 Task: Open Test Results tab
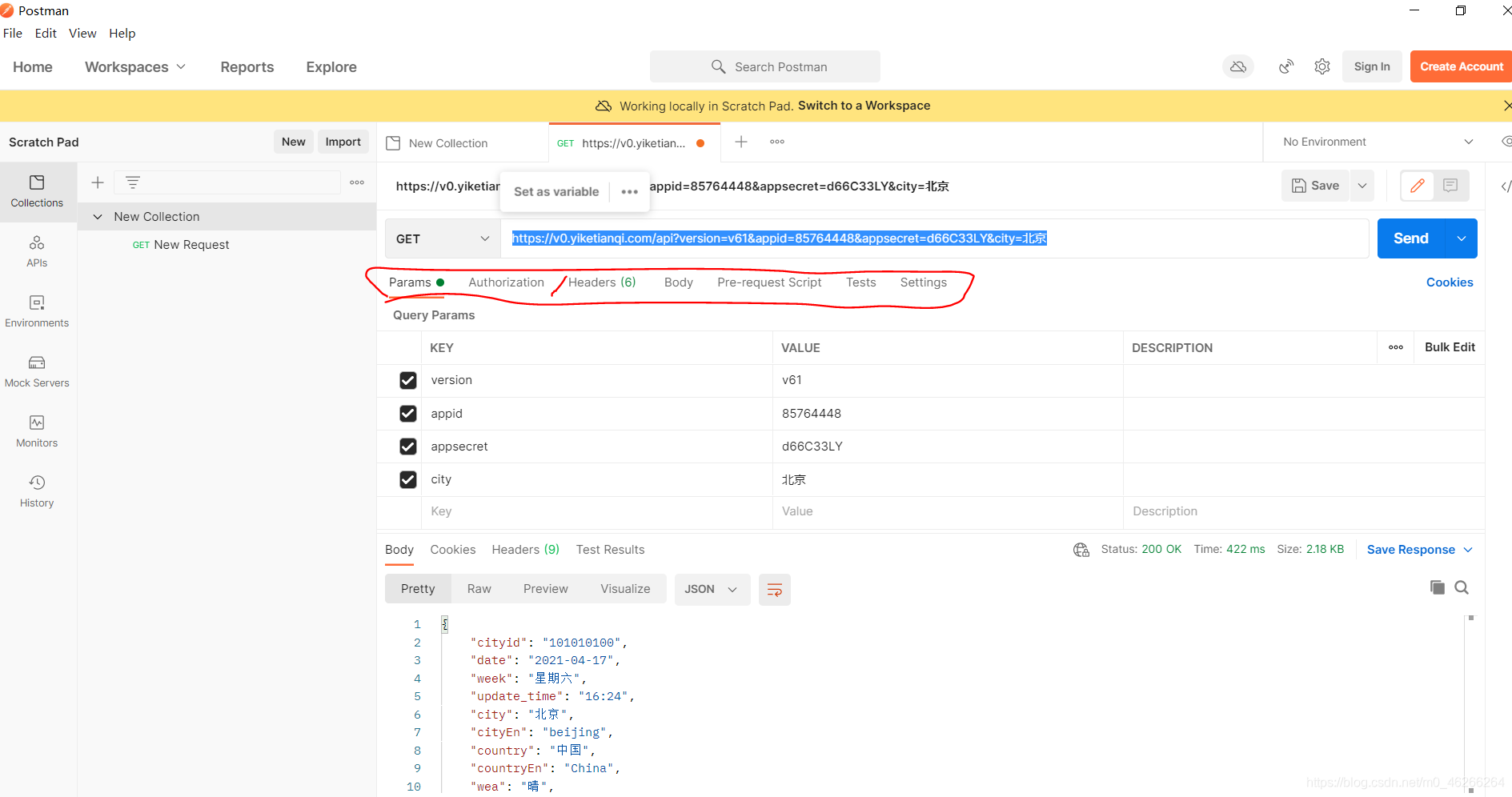coord(610,550)
